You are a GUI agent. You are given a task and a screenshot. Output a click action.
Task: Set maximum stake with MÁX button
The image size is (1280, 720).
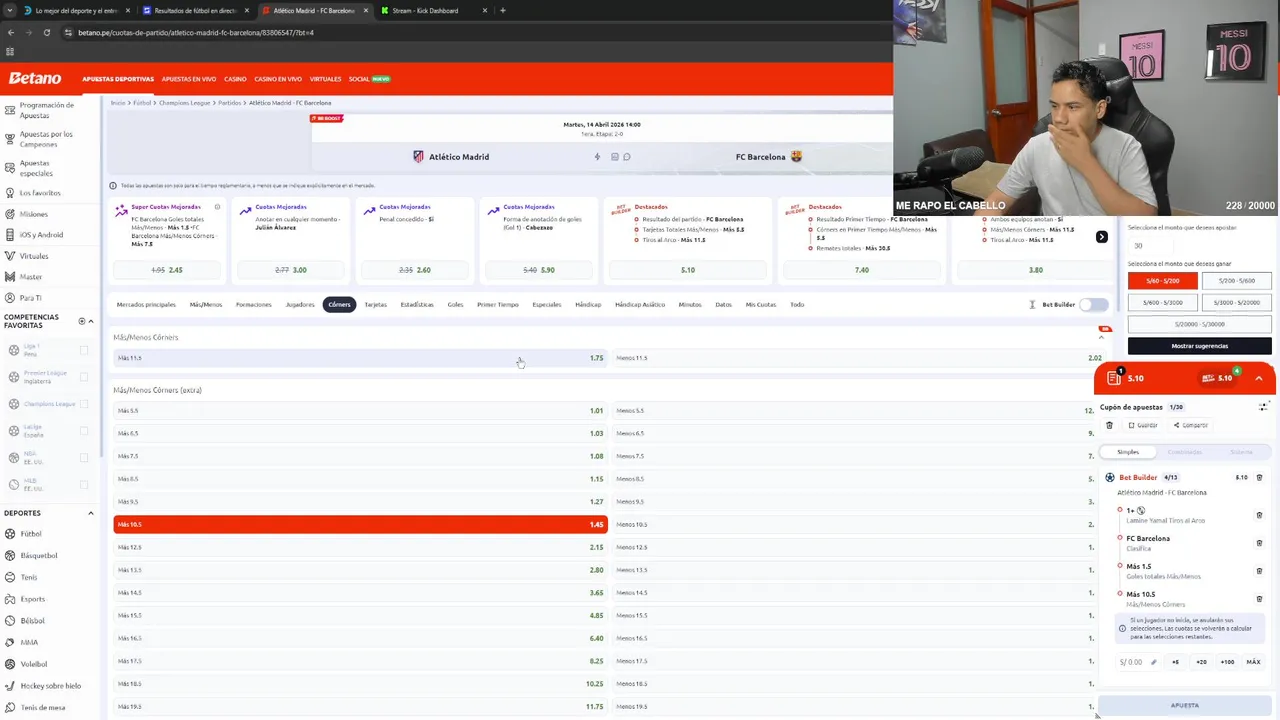coord(1253,662)
